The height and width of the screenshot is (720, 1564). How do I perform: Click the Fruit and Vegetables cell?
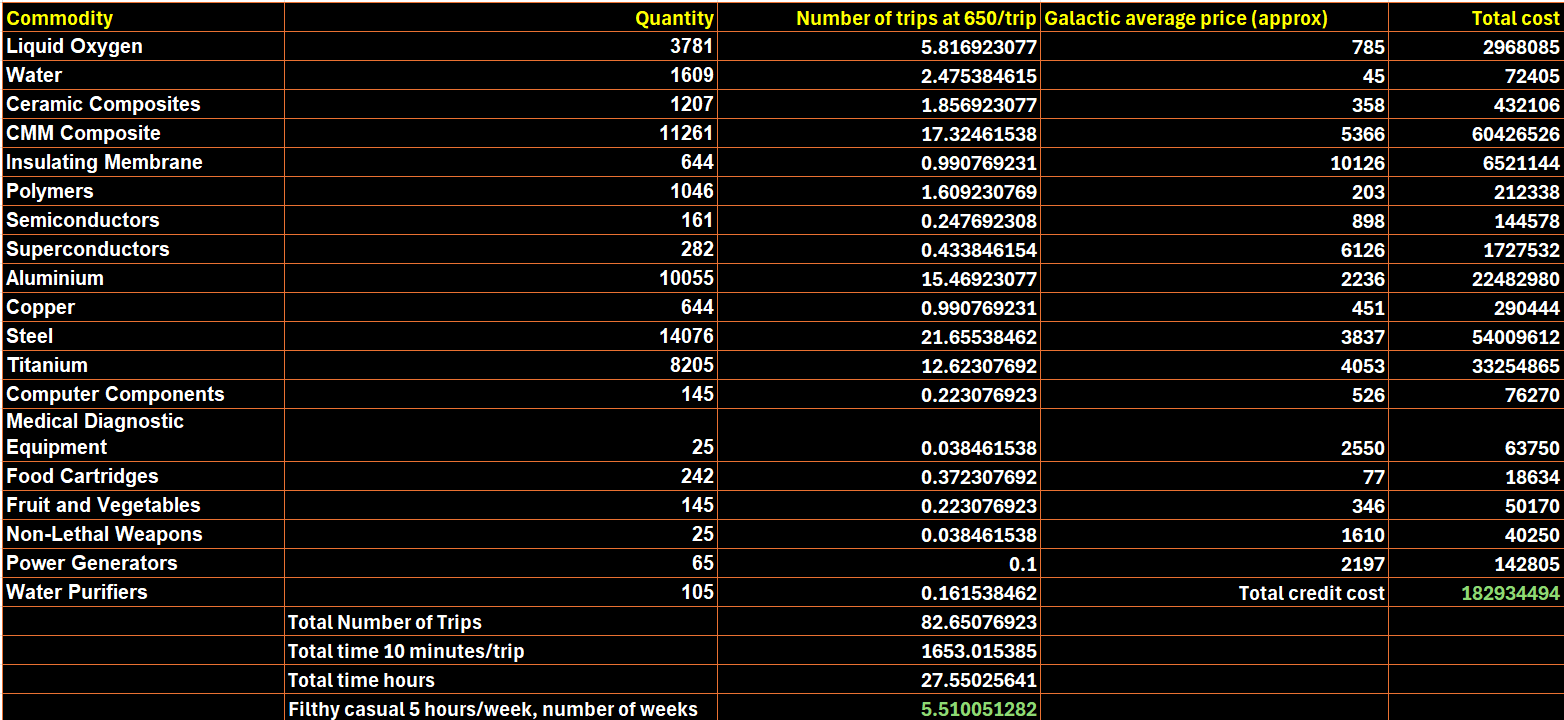point(143,505)
